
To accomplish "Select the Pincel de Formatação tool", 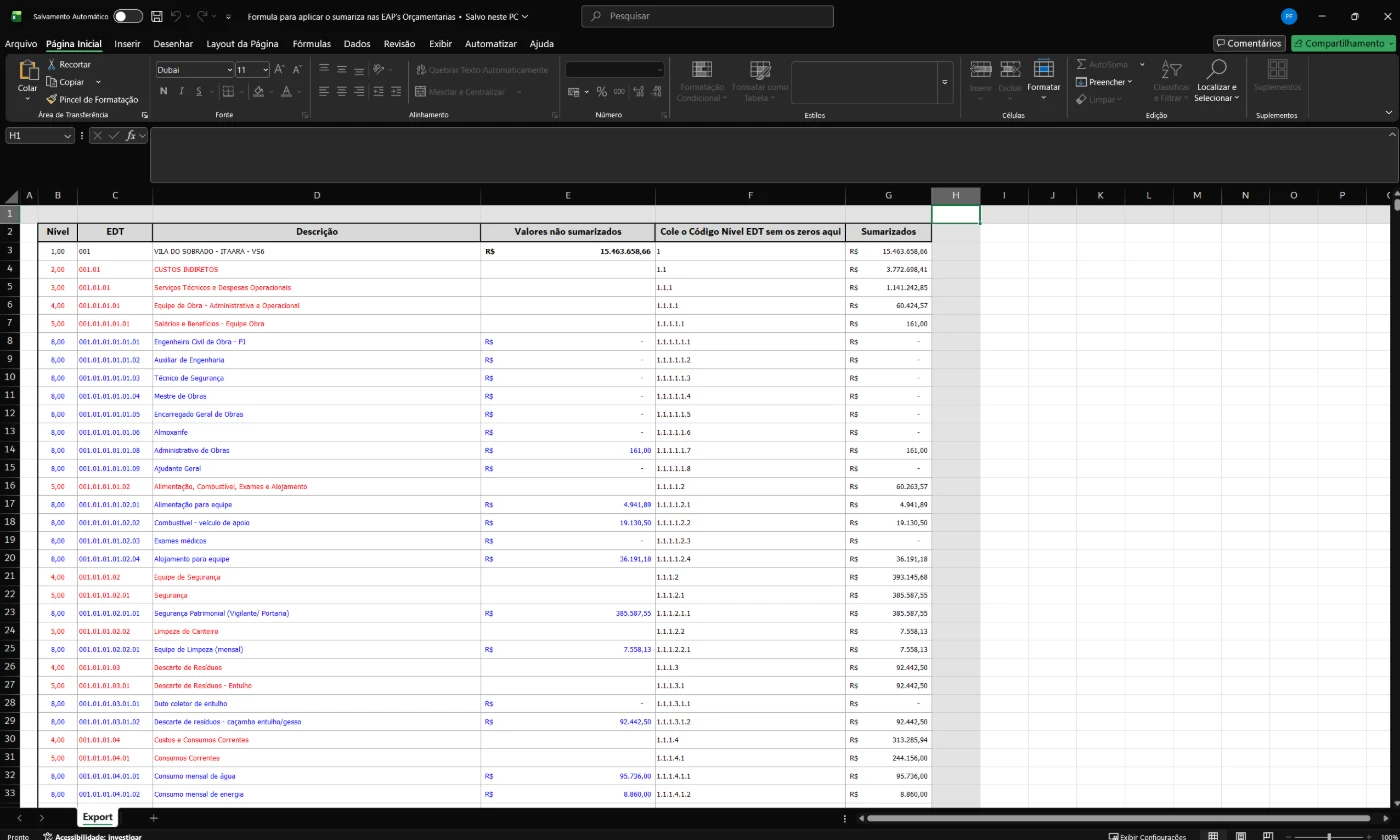I will tap(52, 99).
